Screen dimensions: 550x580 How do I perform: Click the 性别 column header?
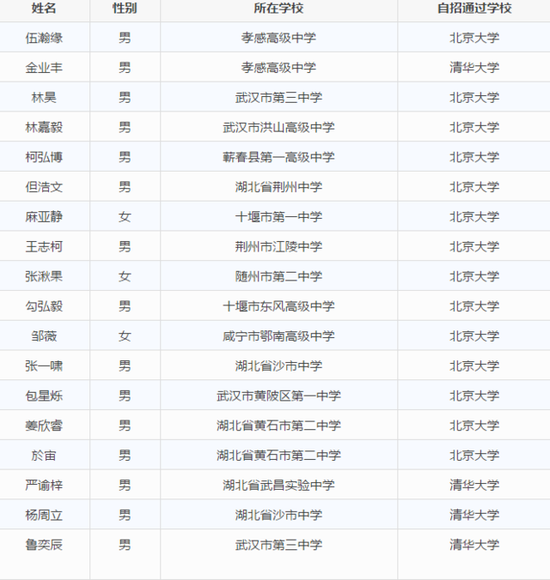click(125, 8)
